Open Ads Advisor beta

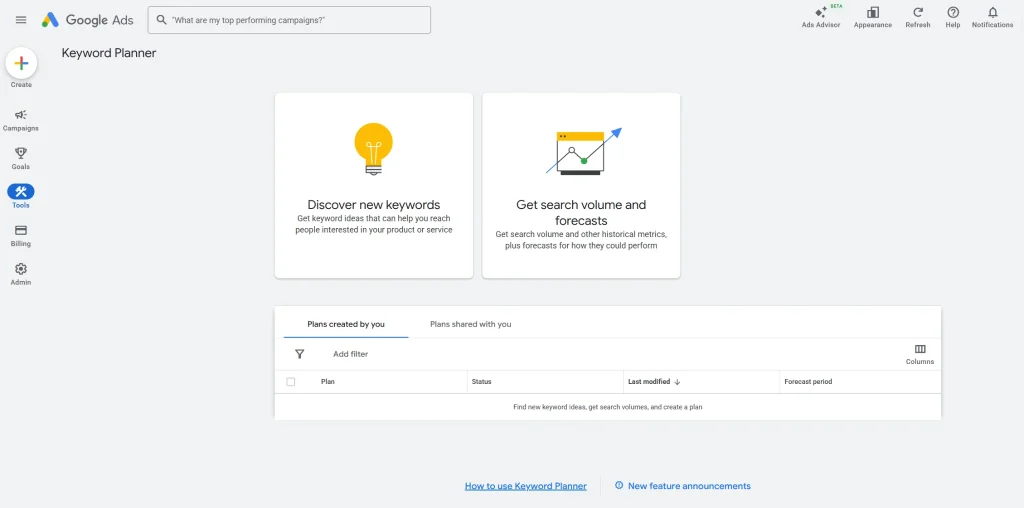[821, 17]
